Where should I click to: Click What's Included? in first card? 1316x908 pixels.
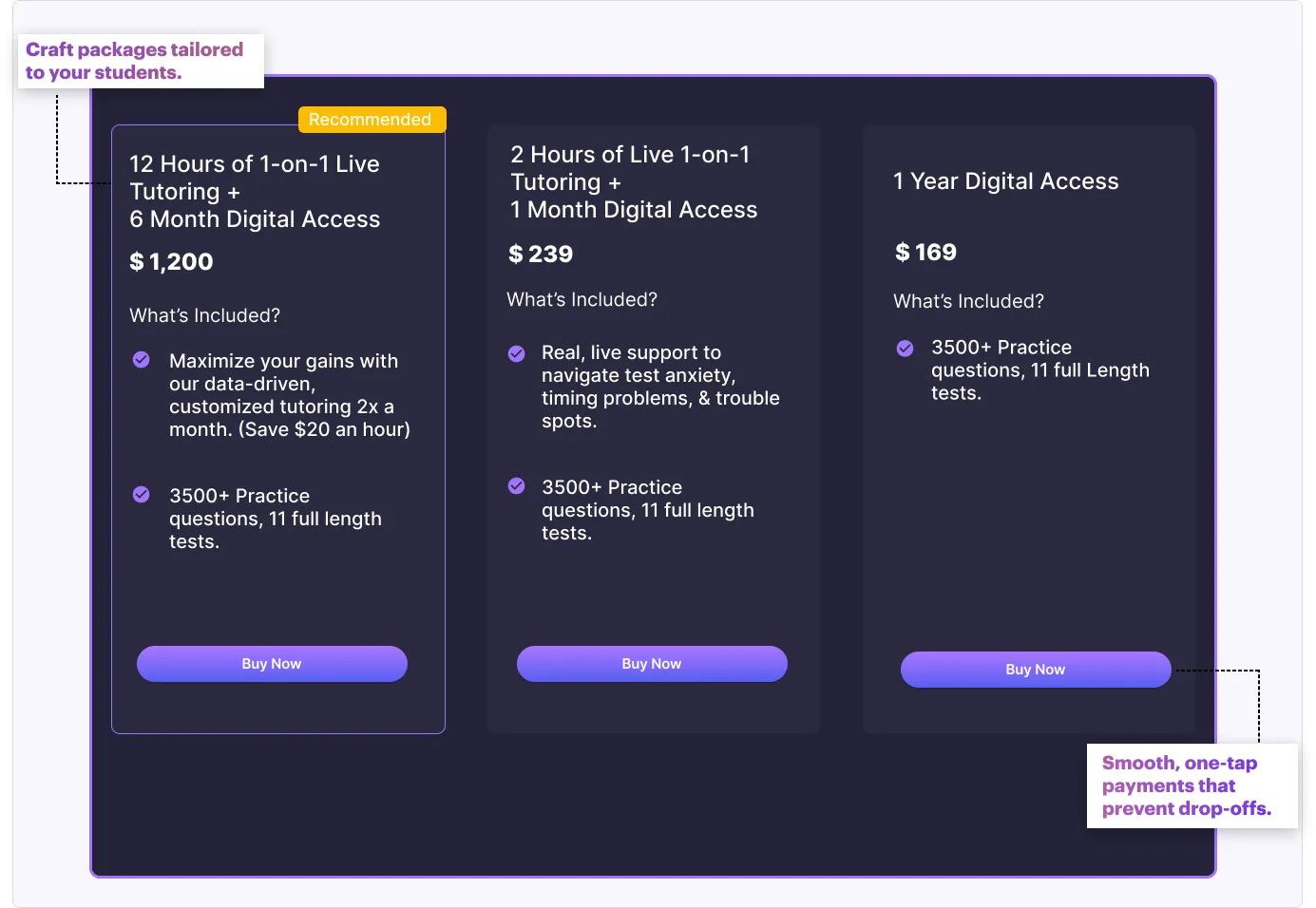205,315
